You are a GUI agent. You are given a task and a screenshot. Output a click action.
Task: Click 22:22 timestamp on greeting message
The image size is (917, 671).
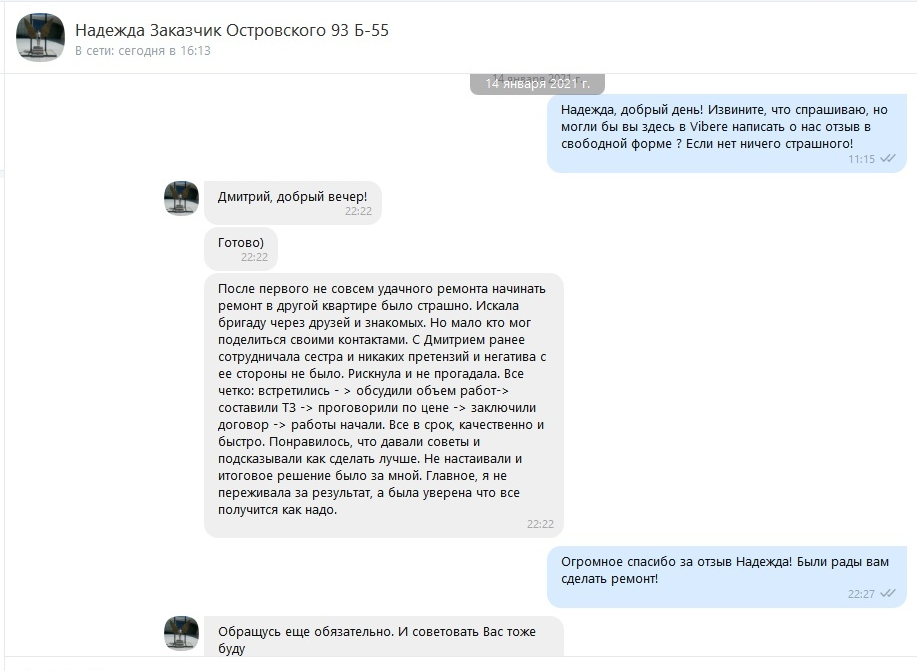[358, 211]
